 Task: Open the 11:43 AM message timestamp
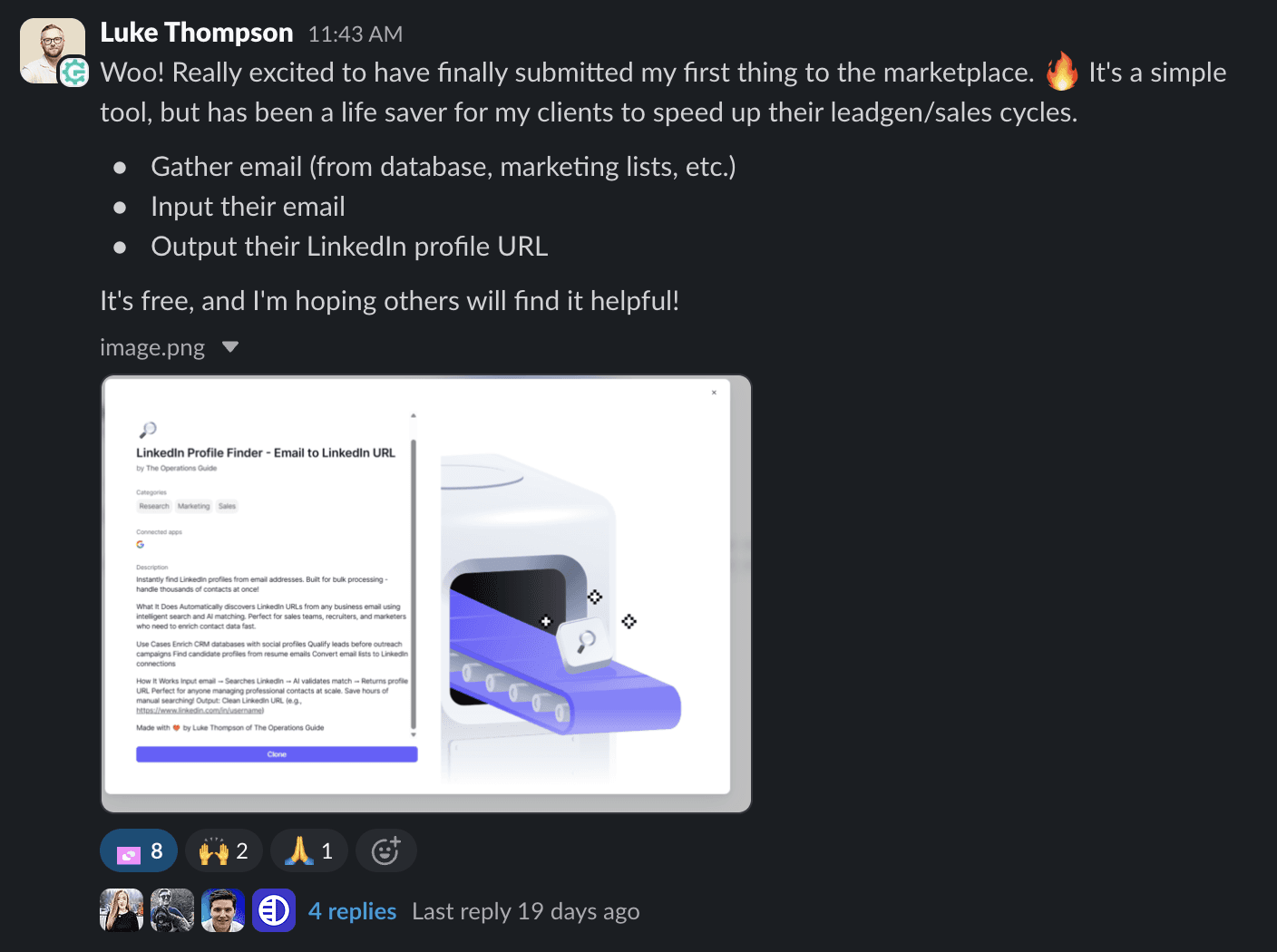pyautogui.click(x=356, y=34)
